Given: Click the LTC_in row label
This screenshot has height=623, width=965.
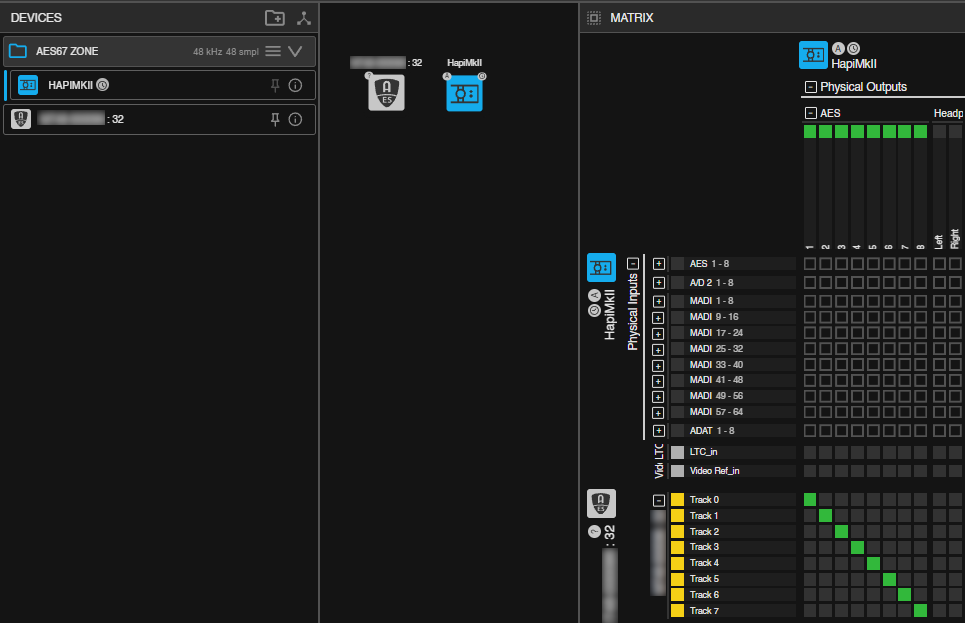Looking at the screenshot, I should pos(703,452).
